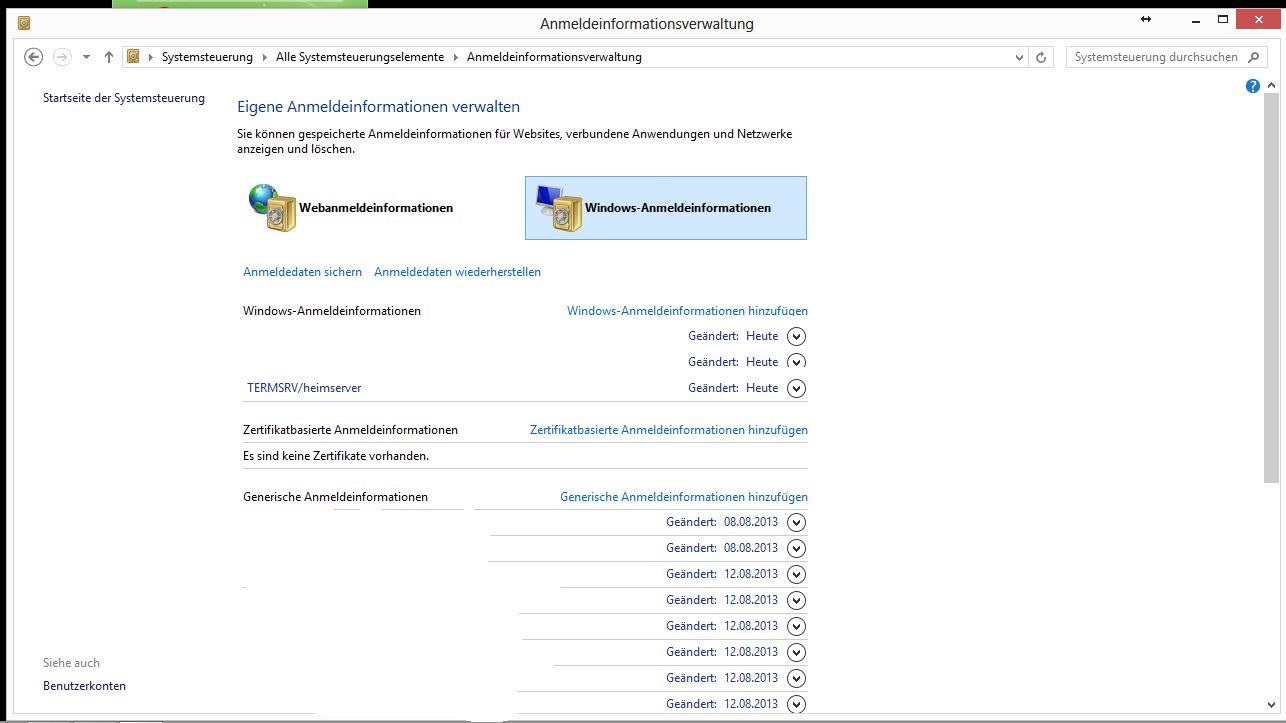Screen dimensions: 1286x723
Task: Maximize the Anmeldeinformationsverwaltung window
Action: [x=1222, y=19]
